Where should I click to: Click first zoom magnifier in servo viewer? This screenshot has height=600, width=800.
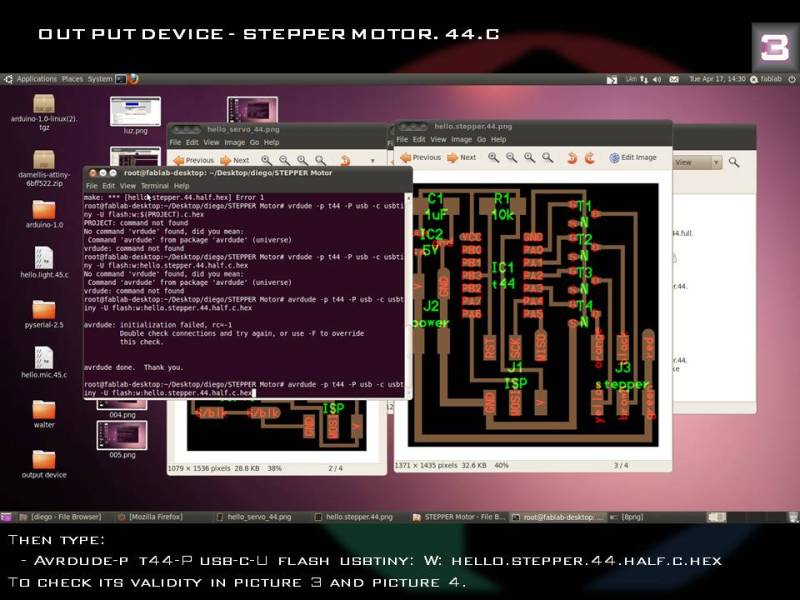[x=266, y=160]
